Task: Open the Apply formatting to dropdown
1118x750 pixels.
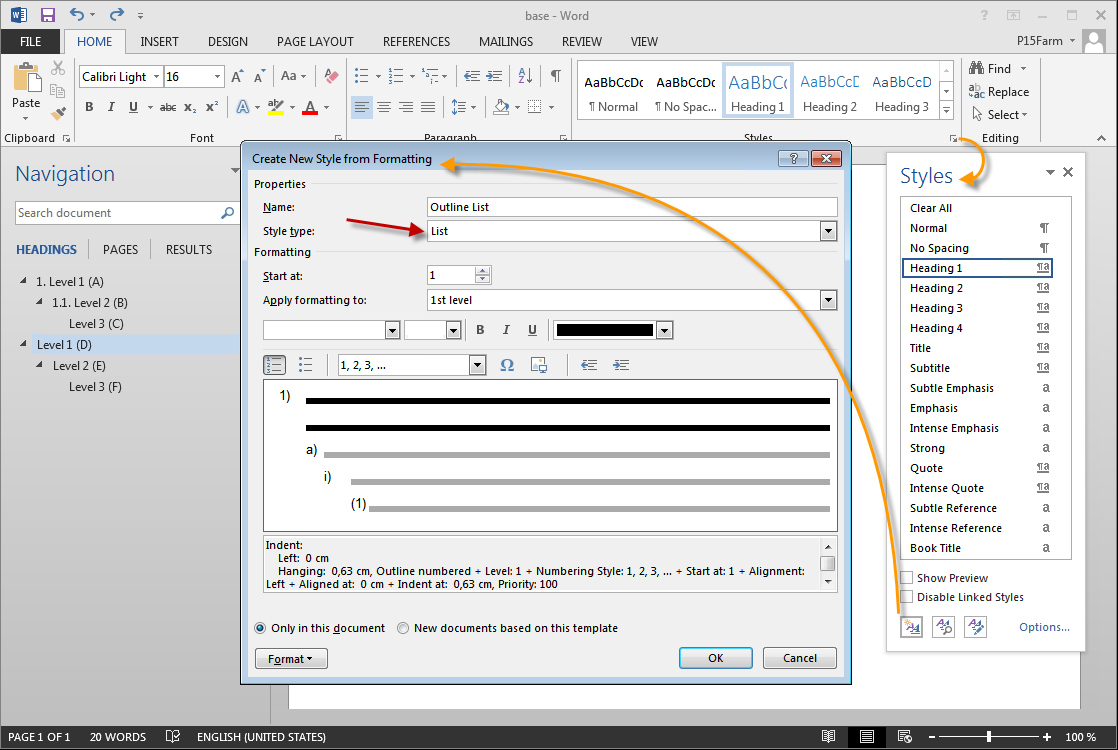Action: pyautogui.click(x=828, y=299)
